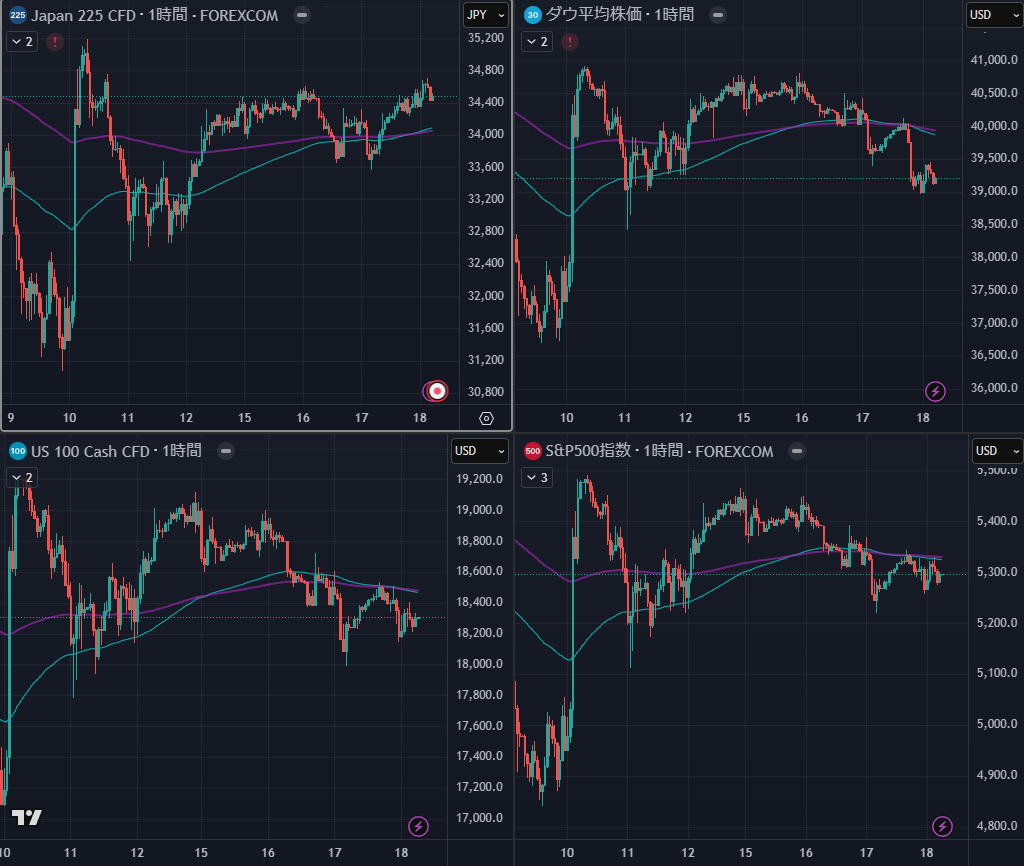The width and height of the screenshot is (1024, 866).
Task: Expand the indicator legend showing 3 on S&P500 chart
Action: click(x=536, y=478)
